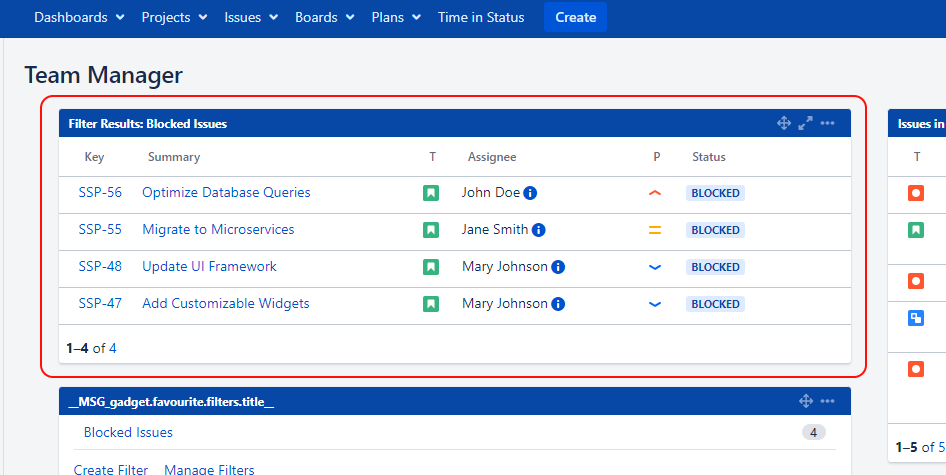Click info icon next to John Doe

click(x=530, y=193)
